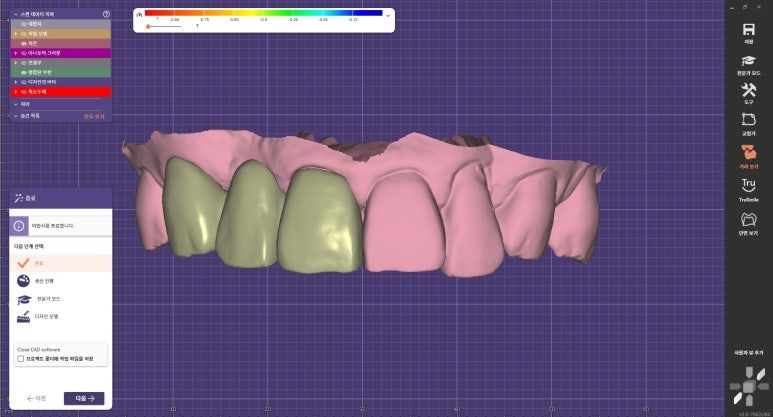Expand the gray-green row arrow
The image size is (773, 417).
pos(16,63)
